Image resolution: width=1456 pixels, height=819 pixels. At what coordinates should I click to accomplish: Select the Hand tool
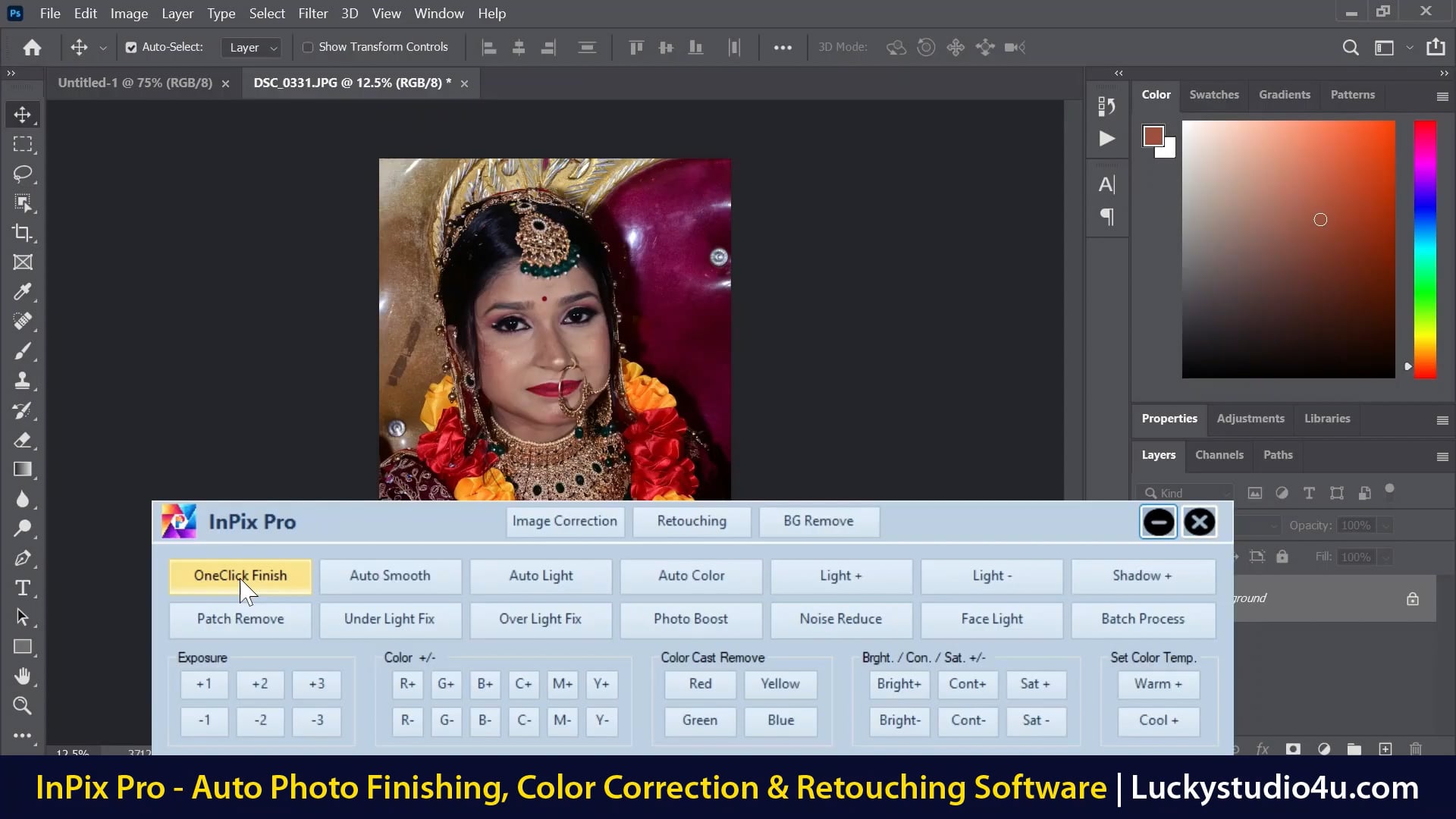(23, 676)
